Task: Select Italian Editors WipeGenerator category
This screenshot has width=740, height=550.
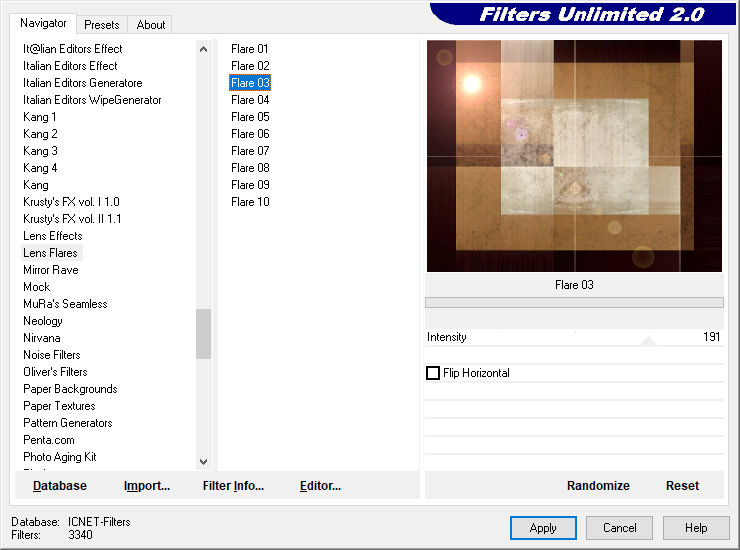Action: (x=92, y=100)
